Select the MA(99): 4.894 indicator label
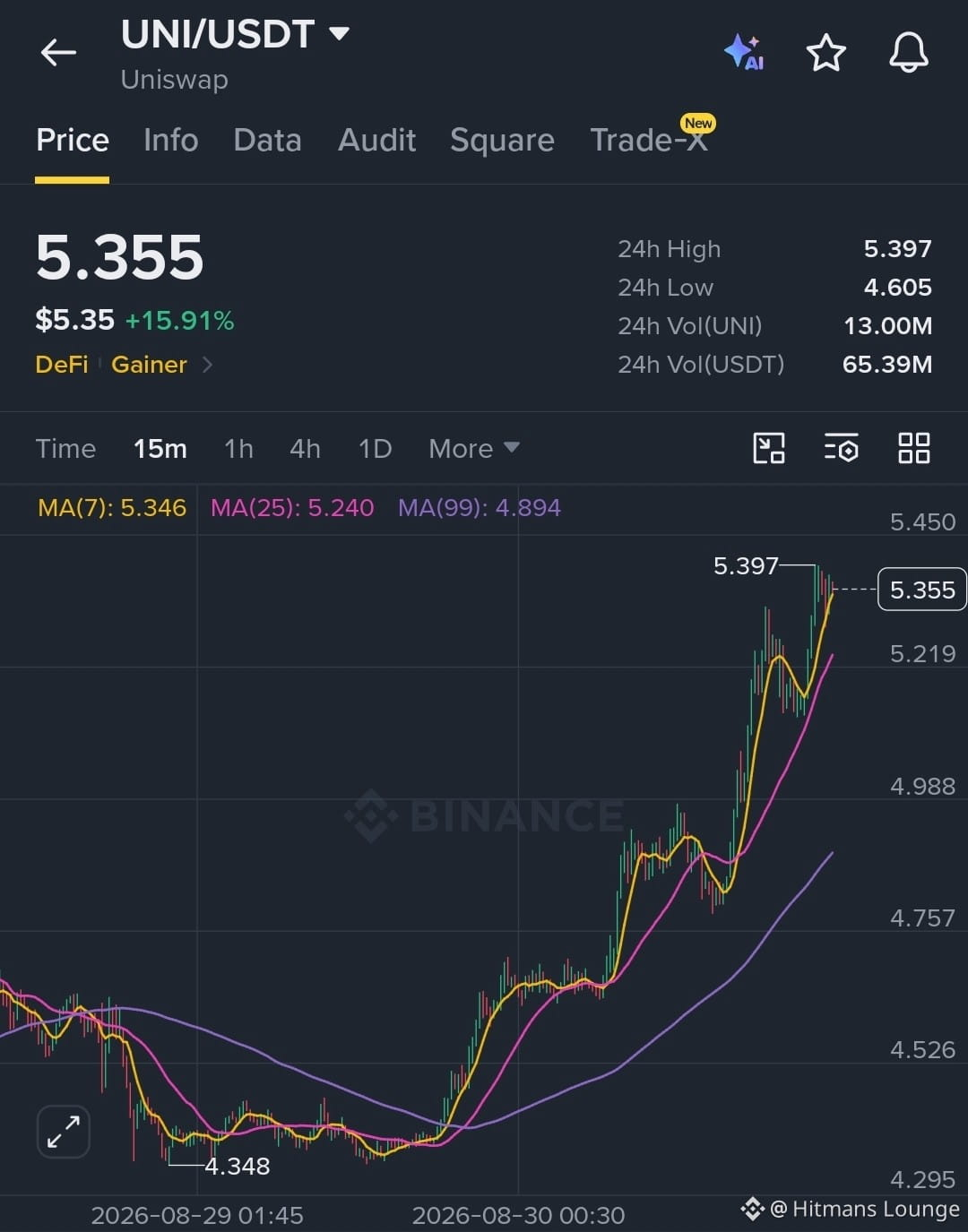This screenshot has height=1232, width=968. (480, 508)
